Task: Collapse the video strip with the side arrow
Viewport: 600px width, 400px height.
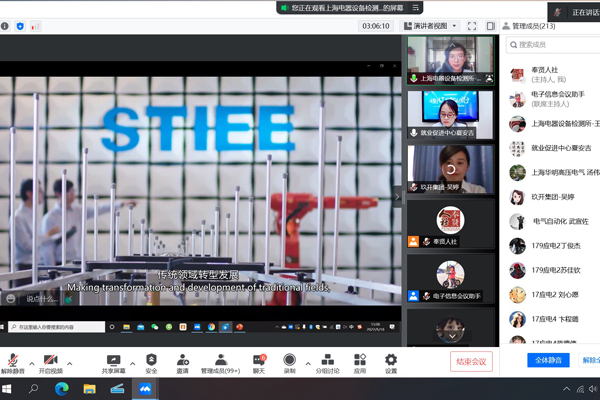Action: [397, 197]
